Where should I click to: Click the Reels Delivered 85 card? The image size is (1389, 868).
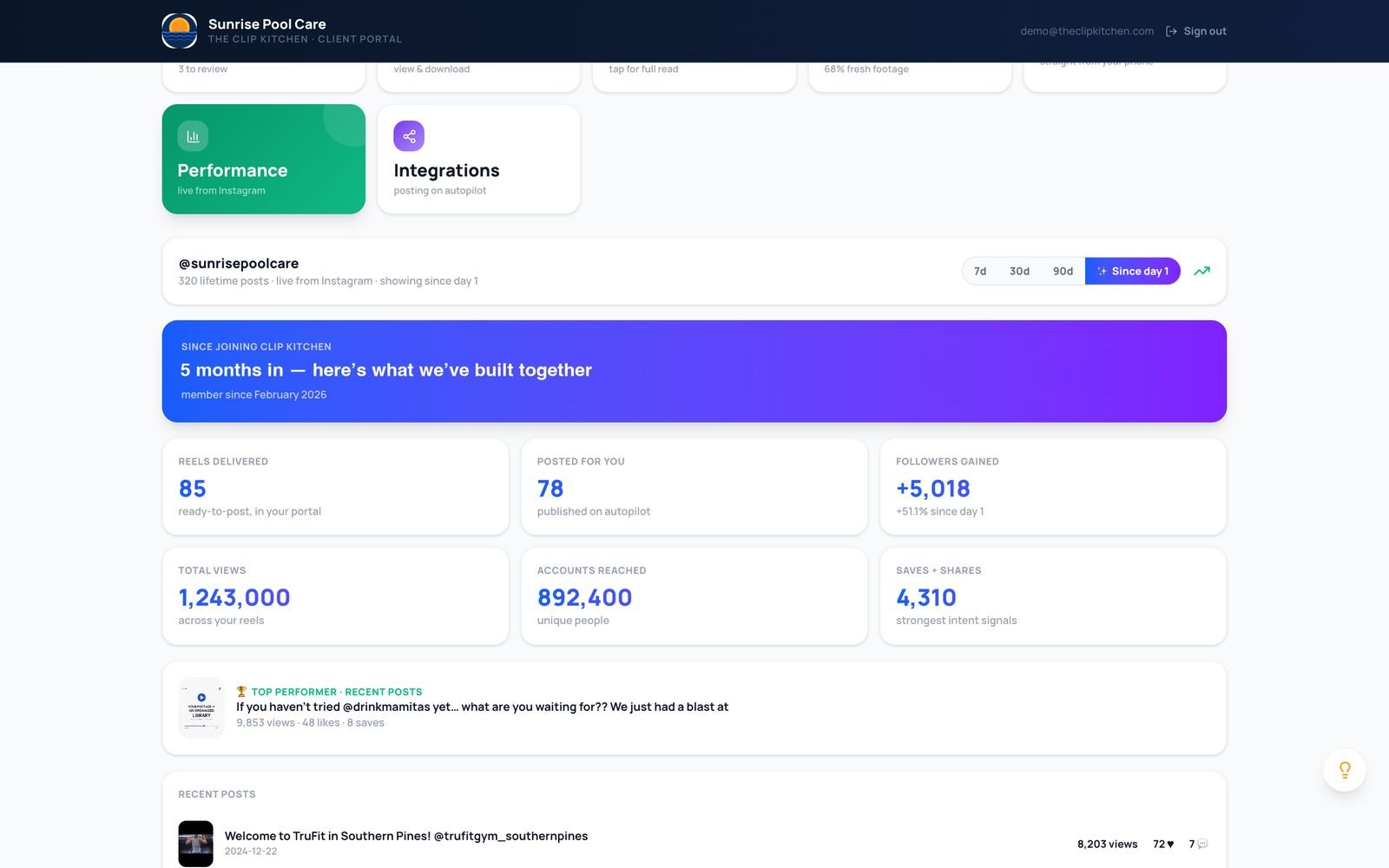pyautogui.click(x=335, y=487)
